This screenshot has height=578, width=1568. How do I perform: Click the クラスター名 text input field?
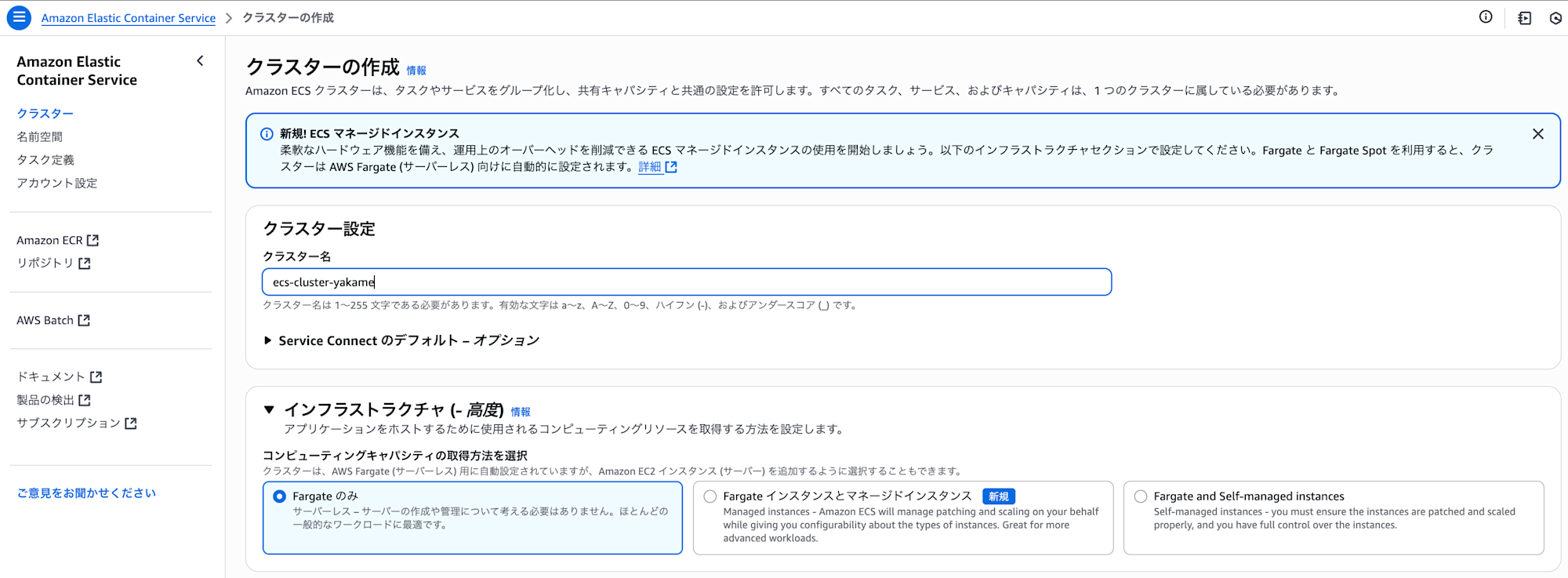tap(686, 282)
